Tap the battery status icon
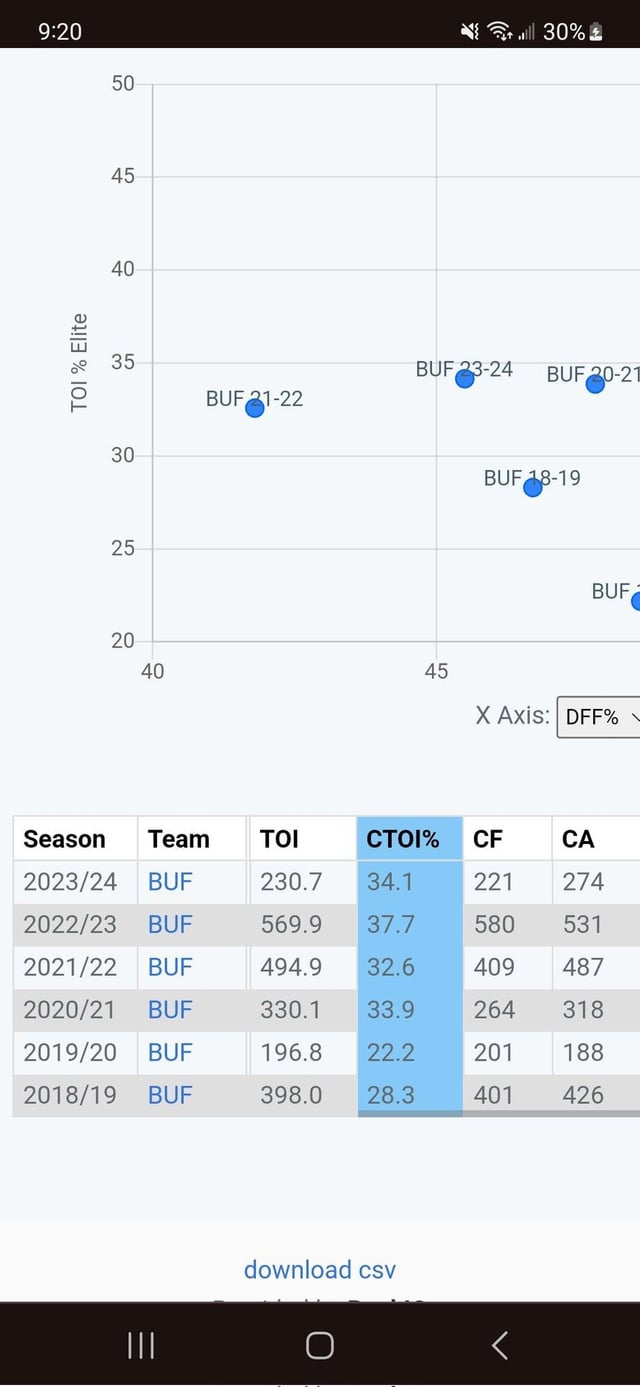The image size is (640, 1387). [597, 32]
